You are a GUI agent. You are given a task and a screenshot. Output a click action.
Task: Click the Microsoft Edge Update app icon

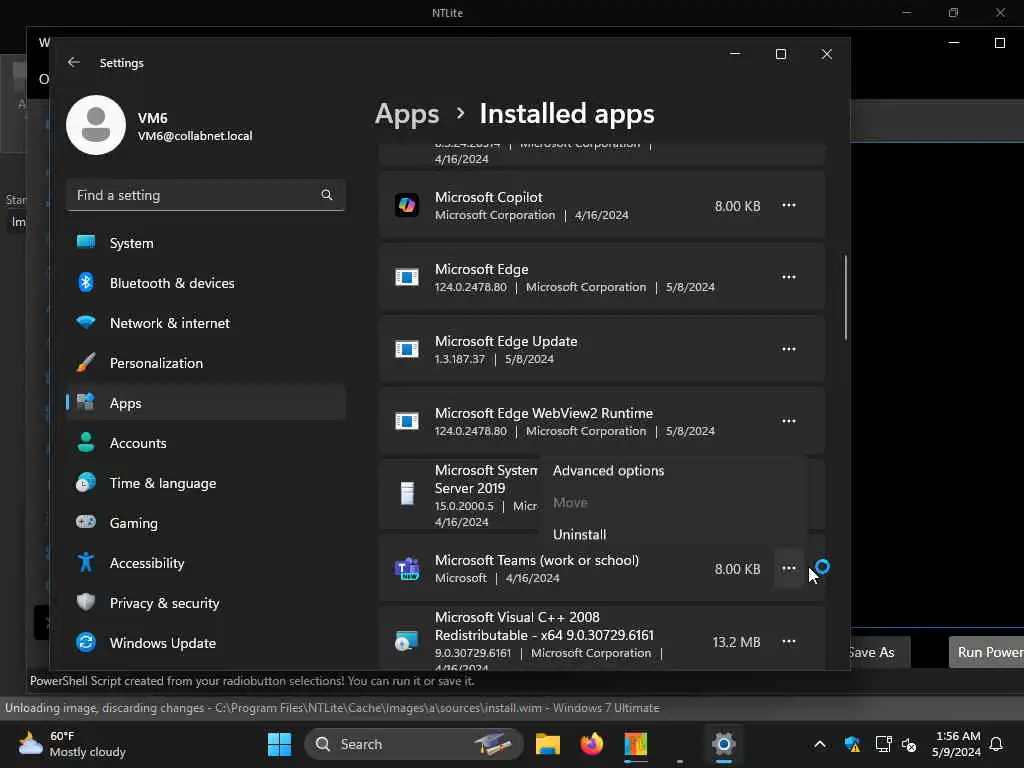[x=407, y=349]
